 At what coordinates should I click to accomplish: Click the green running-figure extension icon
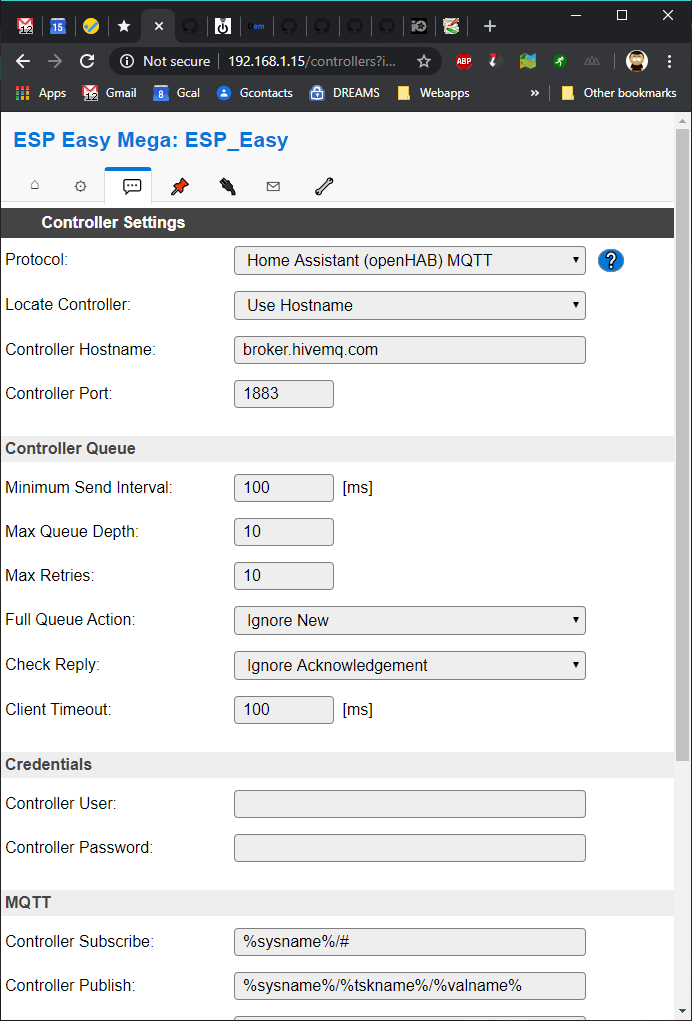click(x=560, y=61)
